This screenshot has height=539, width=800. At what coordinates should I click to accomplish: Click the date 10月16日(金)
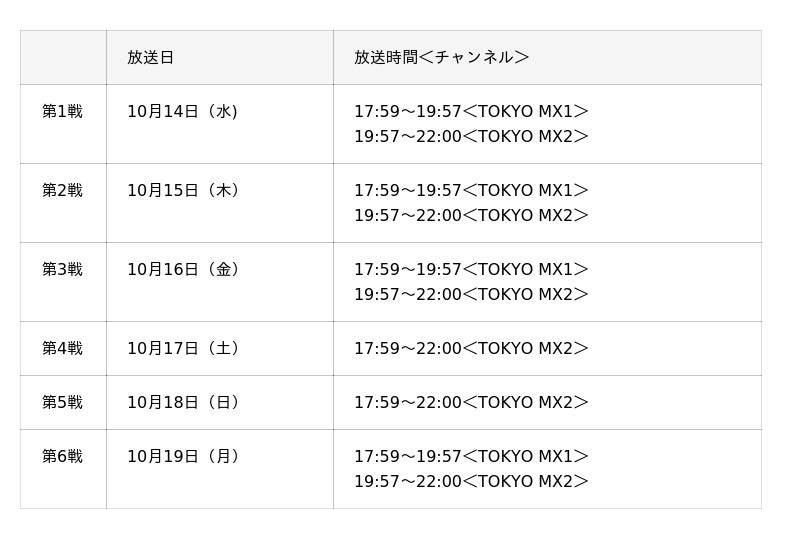click(x=183, y=270)
